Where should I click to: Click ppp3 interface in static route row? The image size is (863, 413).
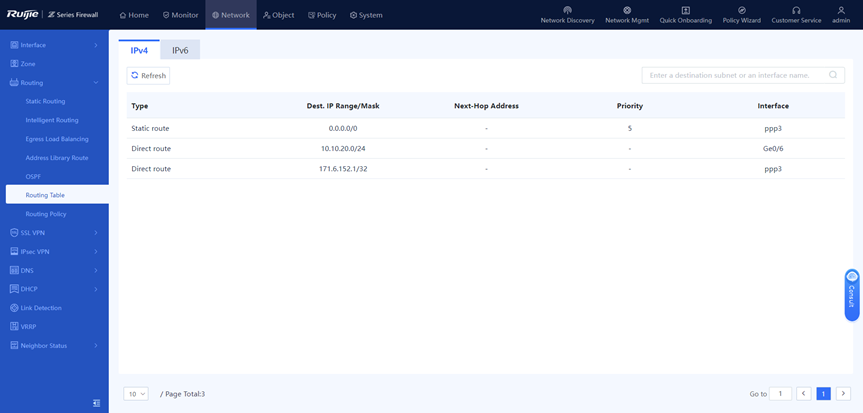click(773, 128)
